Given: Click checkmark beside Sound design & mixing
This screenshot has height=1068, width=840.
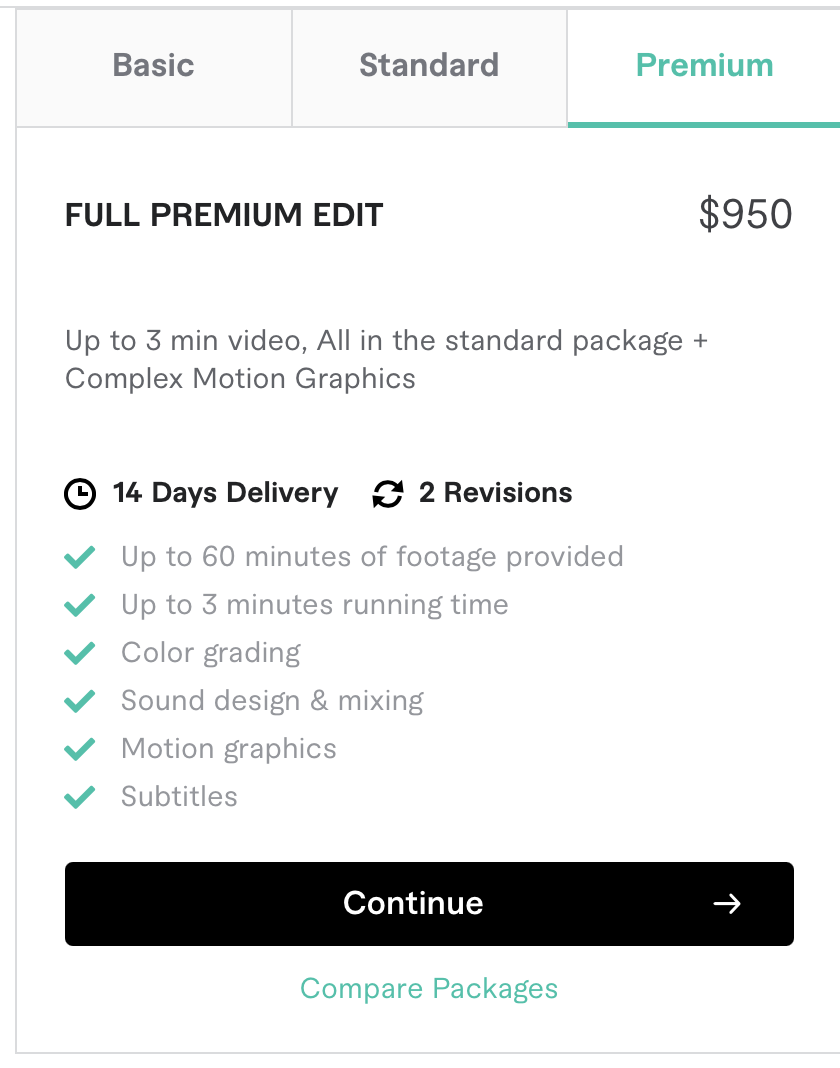Looking at the screenshot, I should coord(80,701).
